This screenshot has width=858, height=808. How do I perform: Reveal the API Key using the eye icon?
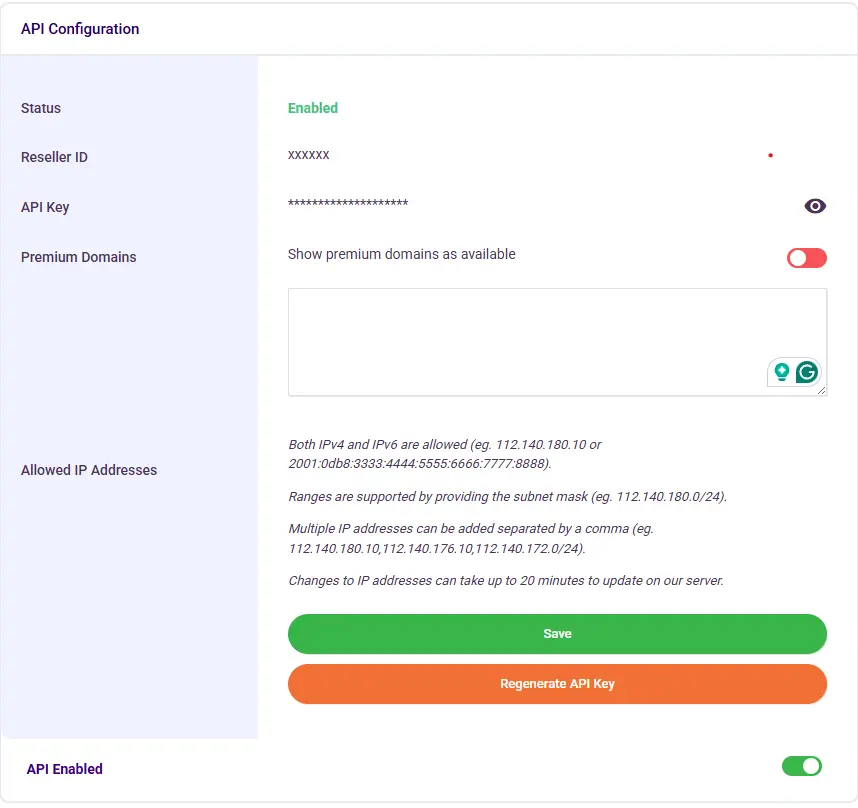click(x=815, y=206)
